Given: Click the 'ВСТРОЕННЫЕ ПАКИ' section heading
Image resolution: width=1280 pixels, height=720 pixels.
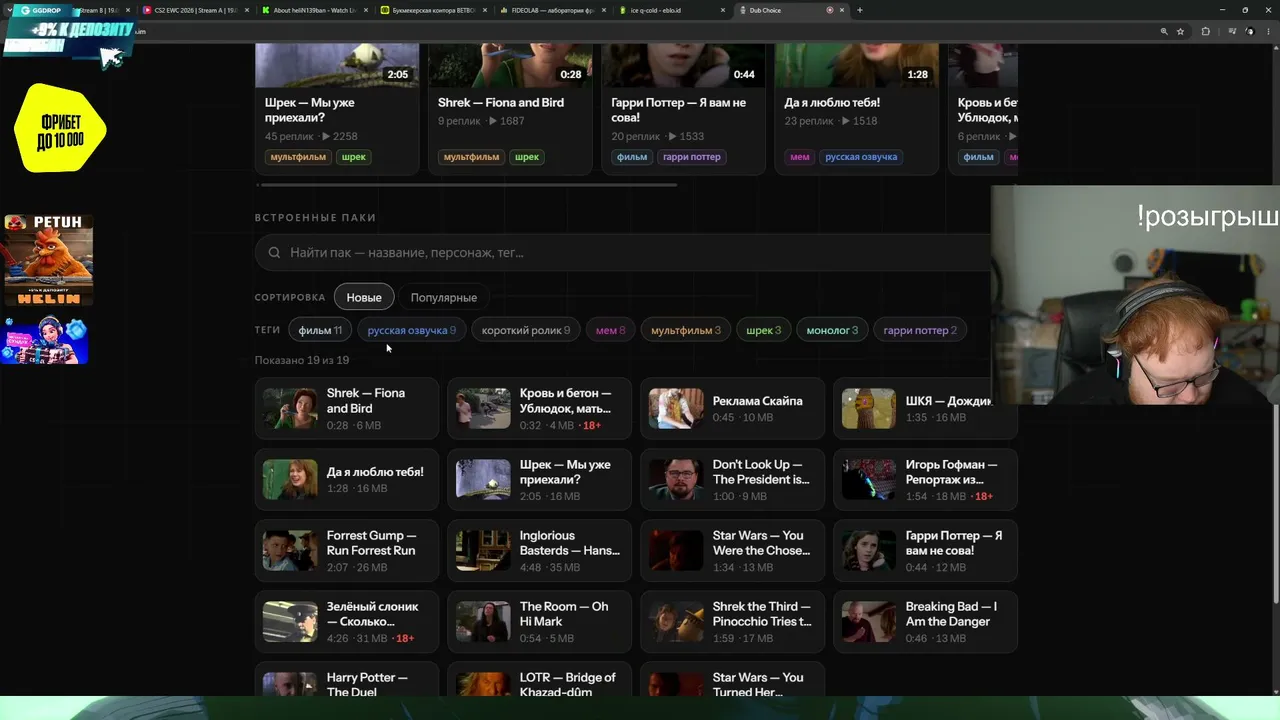Looking at the screenshot, I should pos(315,217).
